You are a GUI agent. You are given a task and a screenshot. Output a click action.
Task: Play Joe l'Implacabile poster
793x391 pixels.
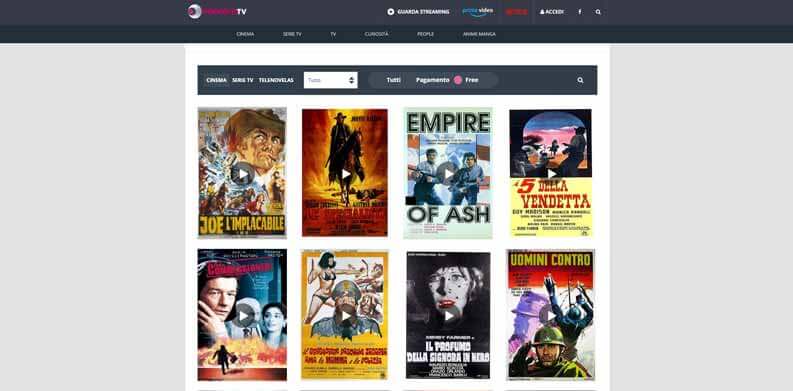tap(242, 172)
